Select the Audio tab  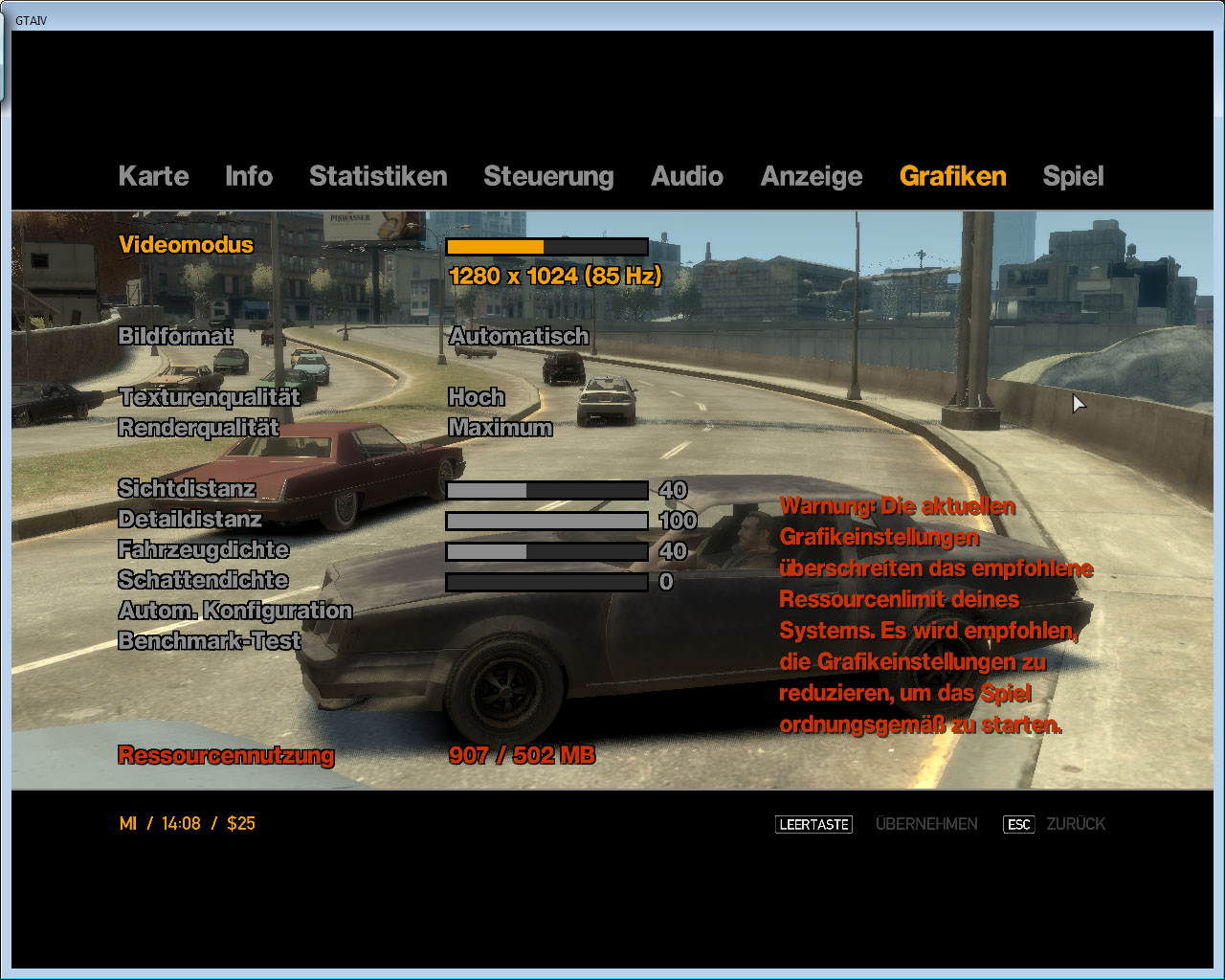tap(687, 176)
